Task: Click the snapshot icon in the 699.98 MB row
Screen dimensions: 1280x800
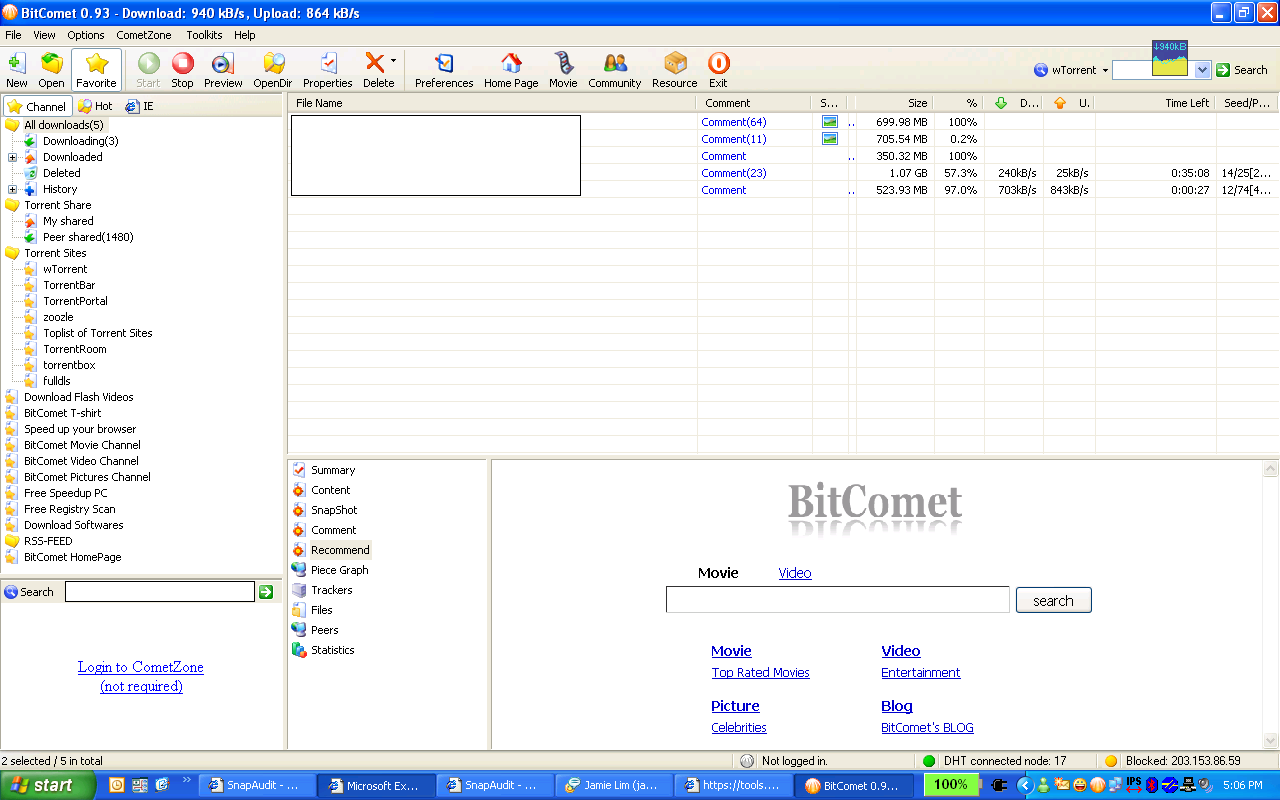Action: (x=829, y=122)
